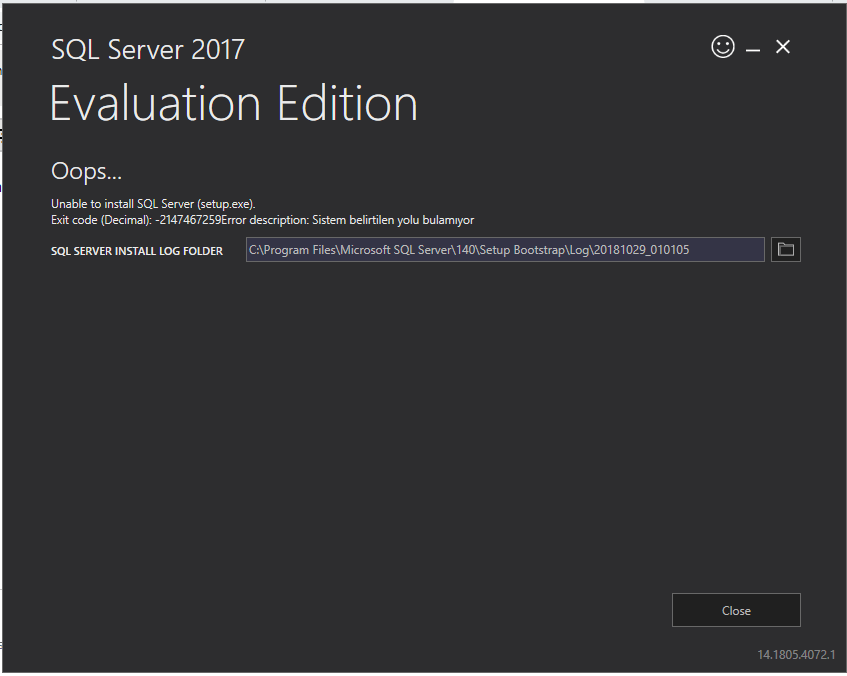The height and width of the screenshot is (676, 847).
Task: Click the Close button at bottom
Action: pyautogui.click(x=736, y=610)
